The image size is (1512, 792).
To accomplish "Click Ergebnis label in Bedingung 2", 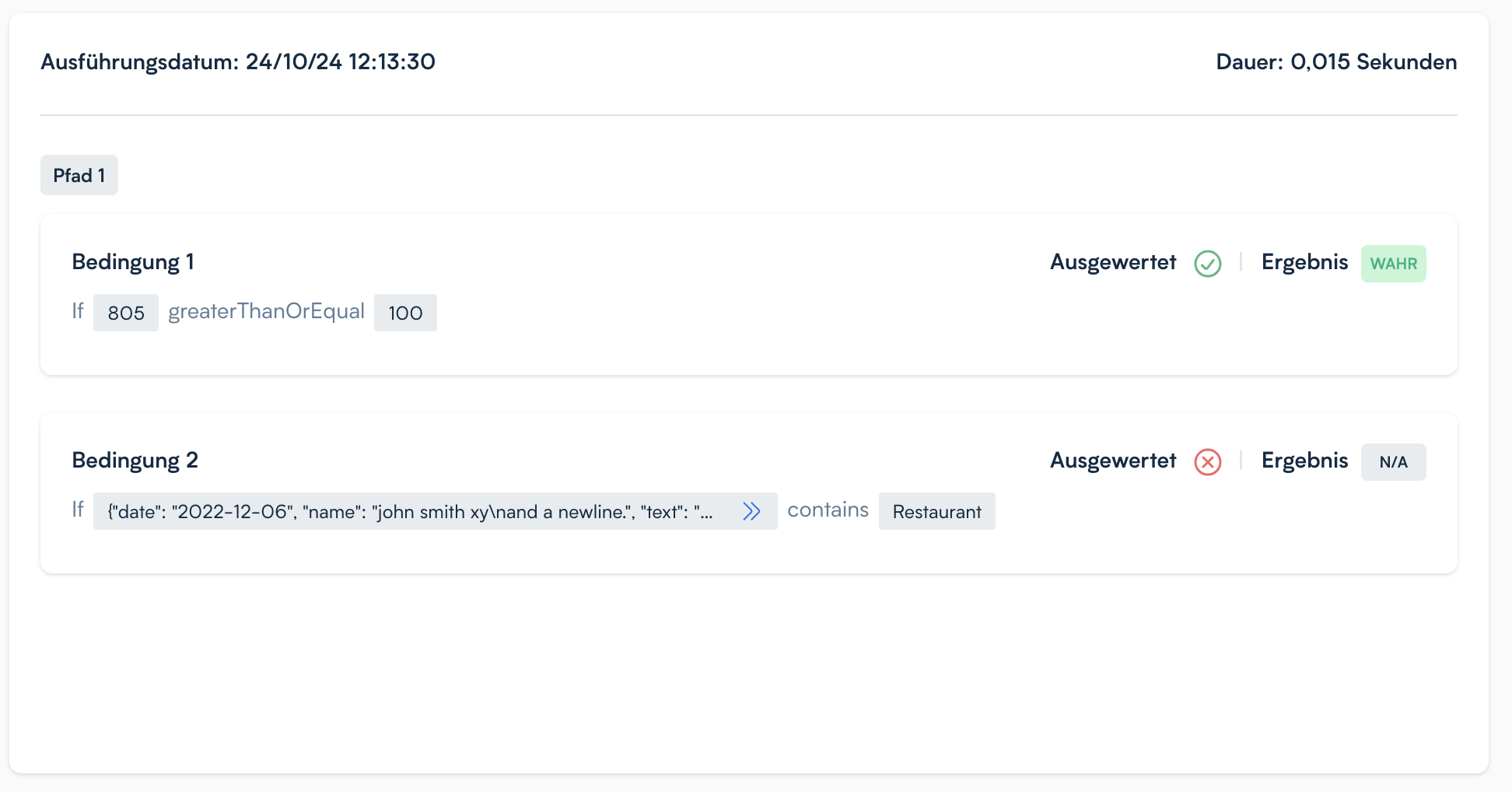I will tap(1304, 461).
